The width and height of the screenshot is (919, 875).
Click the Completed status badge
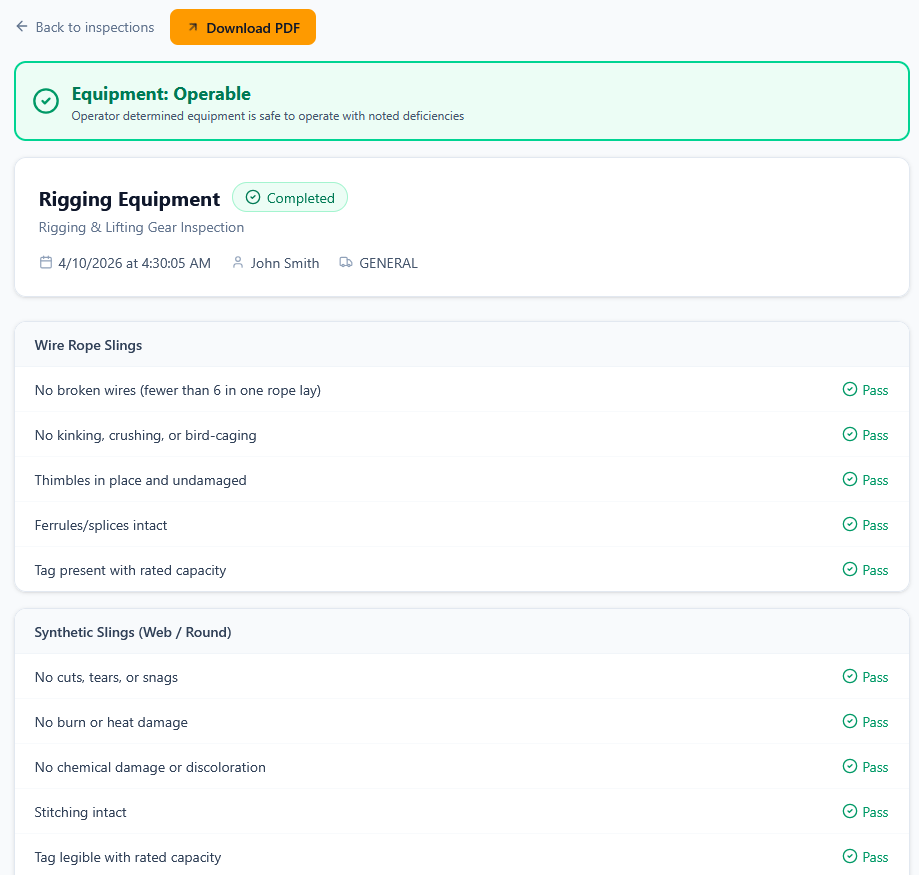(290, 197)
